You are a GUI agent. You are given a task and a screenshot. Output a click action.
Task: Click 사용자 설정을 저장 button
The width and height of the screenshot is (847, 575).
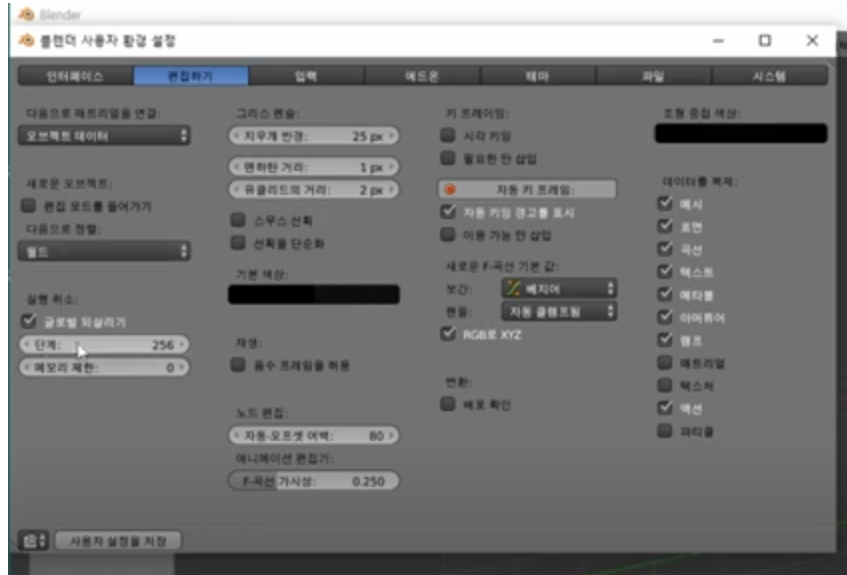pos(118,540)
